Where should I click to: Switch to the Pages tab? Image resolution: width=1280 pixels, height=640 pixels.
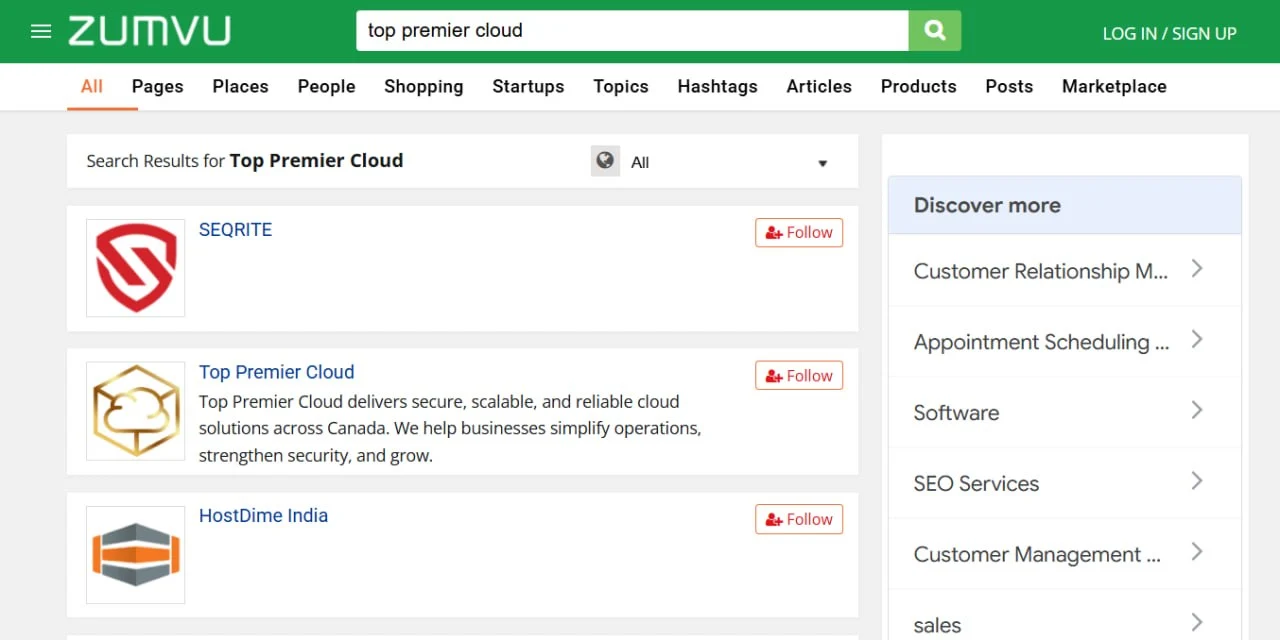158,86
